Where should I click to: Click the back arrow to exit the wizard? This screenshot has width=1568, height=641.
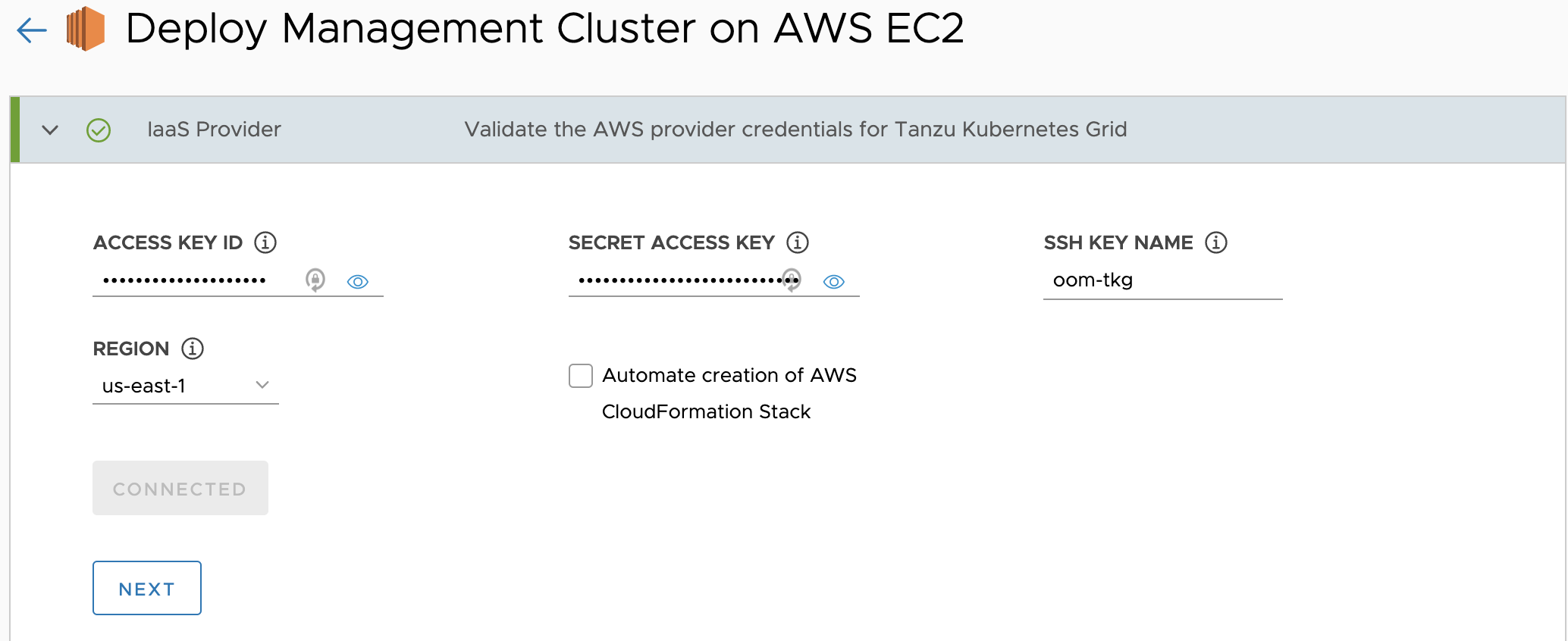click(x=30, y=30)
